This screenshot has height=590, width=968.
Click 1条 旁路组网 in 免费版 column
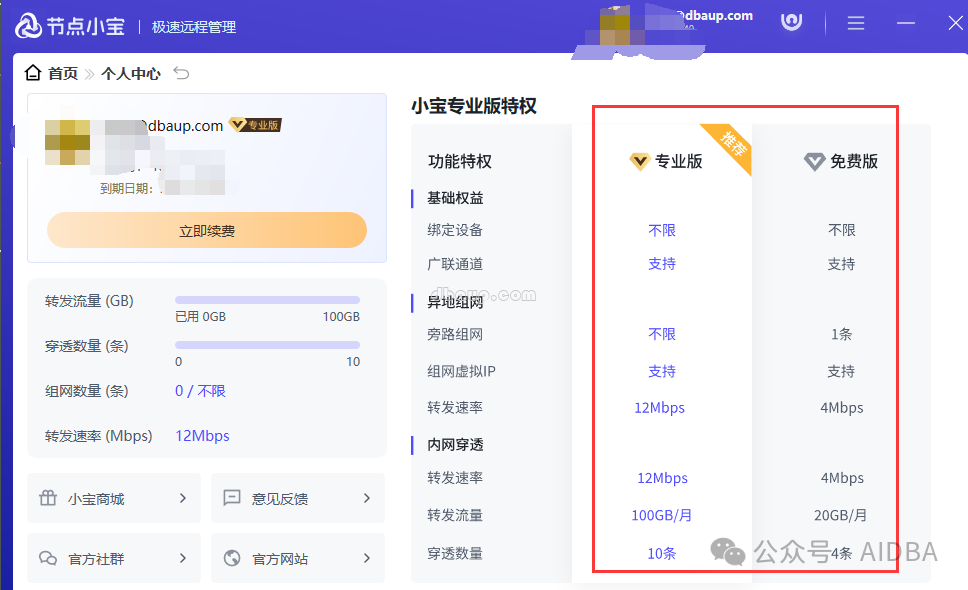pyautogui.click(x=841, y=334)
